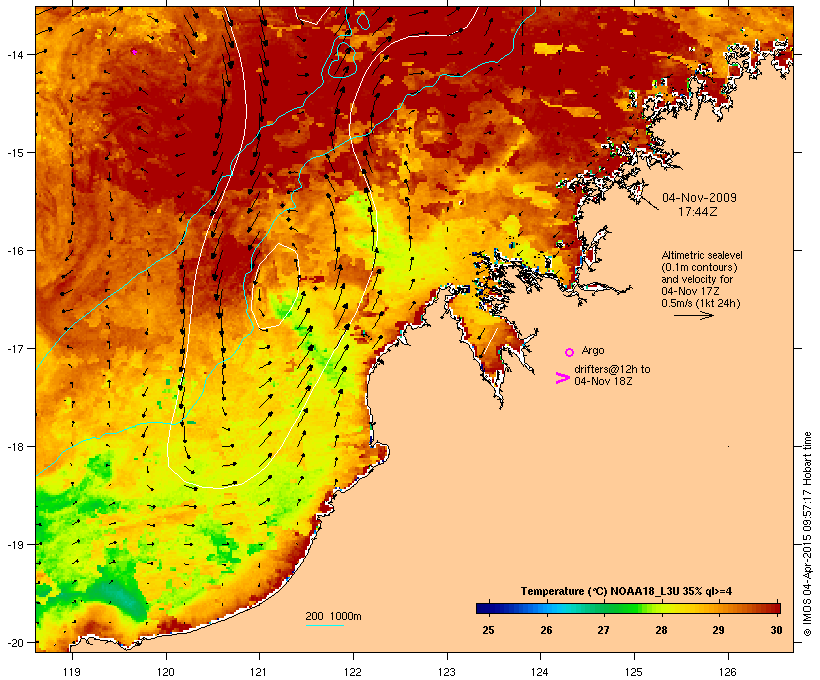
Task: Click the '04-Nov 17Z' text in legend
Action: [x=690, y=291]
